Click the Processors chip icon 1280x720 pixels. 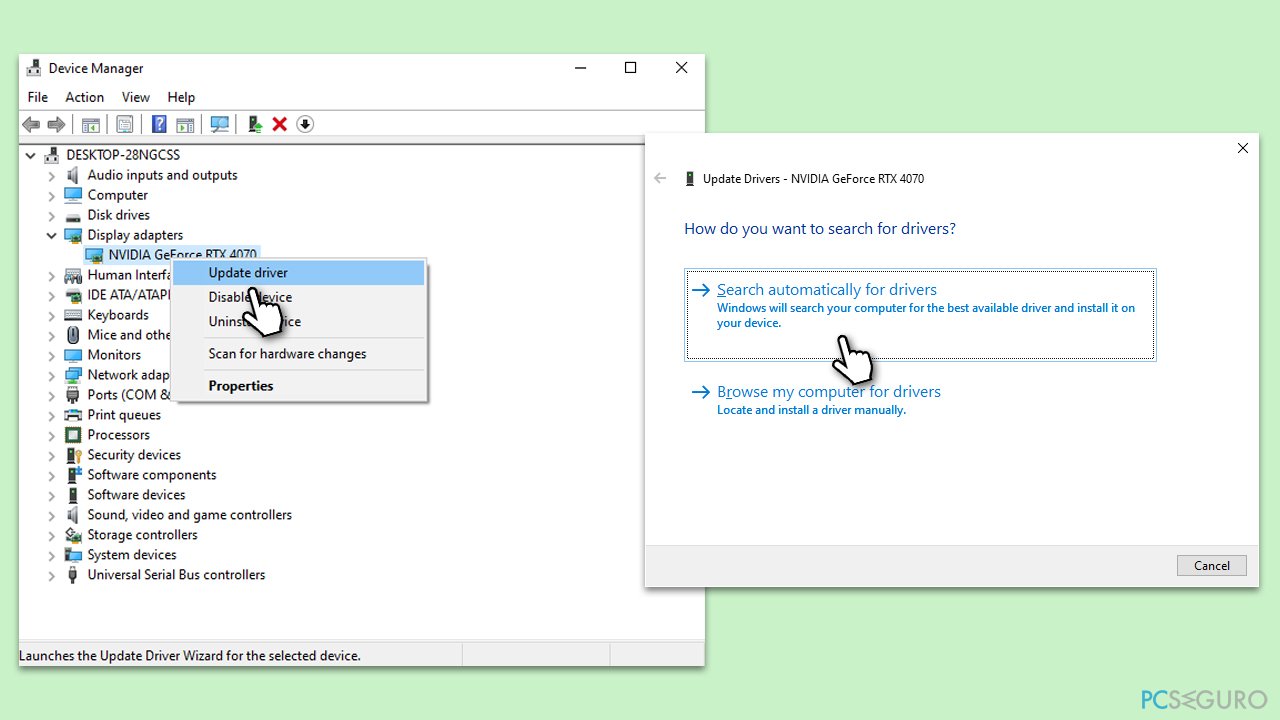[x=73, y=435]
